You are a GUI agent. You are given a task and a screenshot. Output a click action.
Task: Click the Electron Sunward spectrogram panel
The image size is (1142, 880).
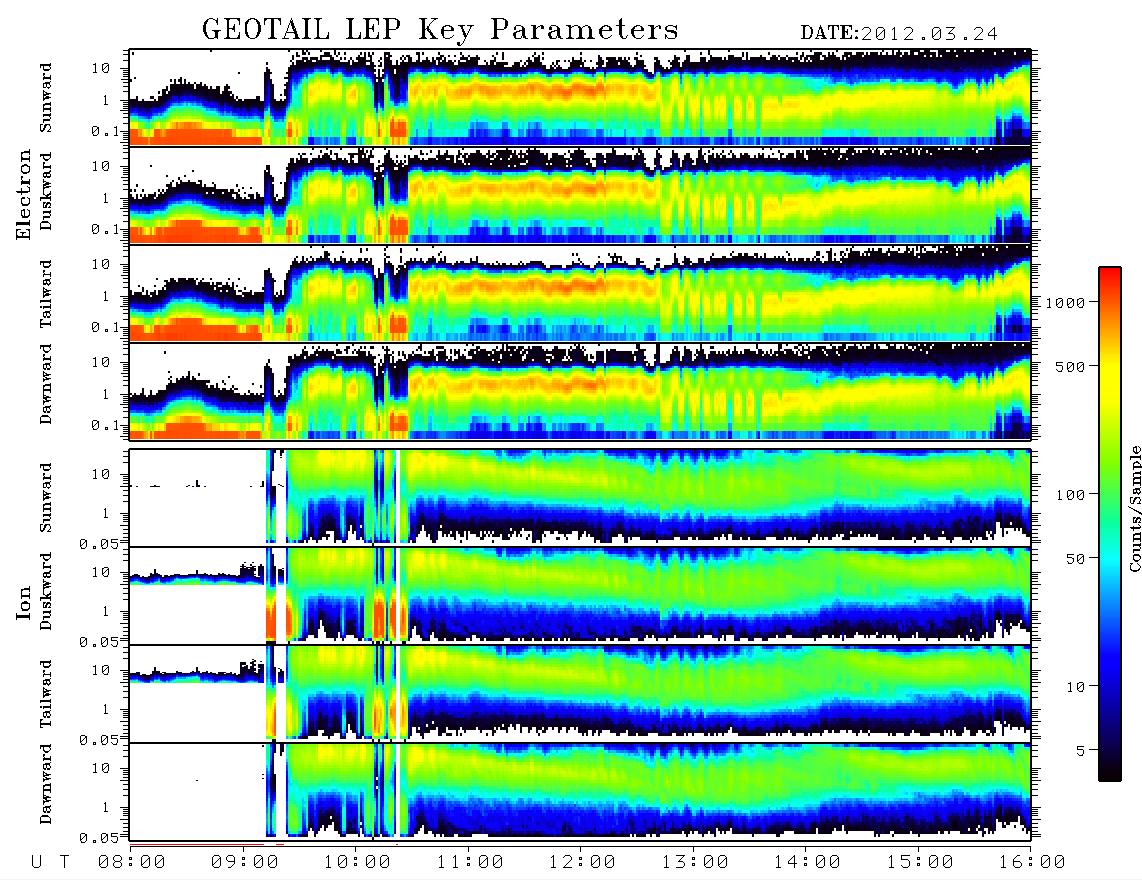click(x=580, y=97)
